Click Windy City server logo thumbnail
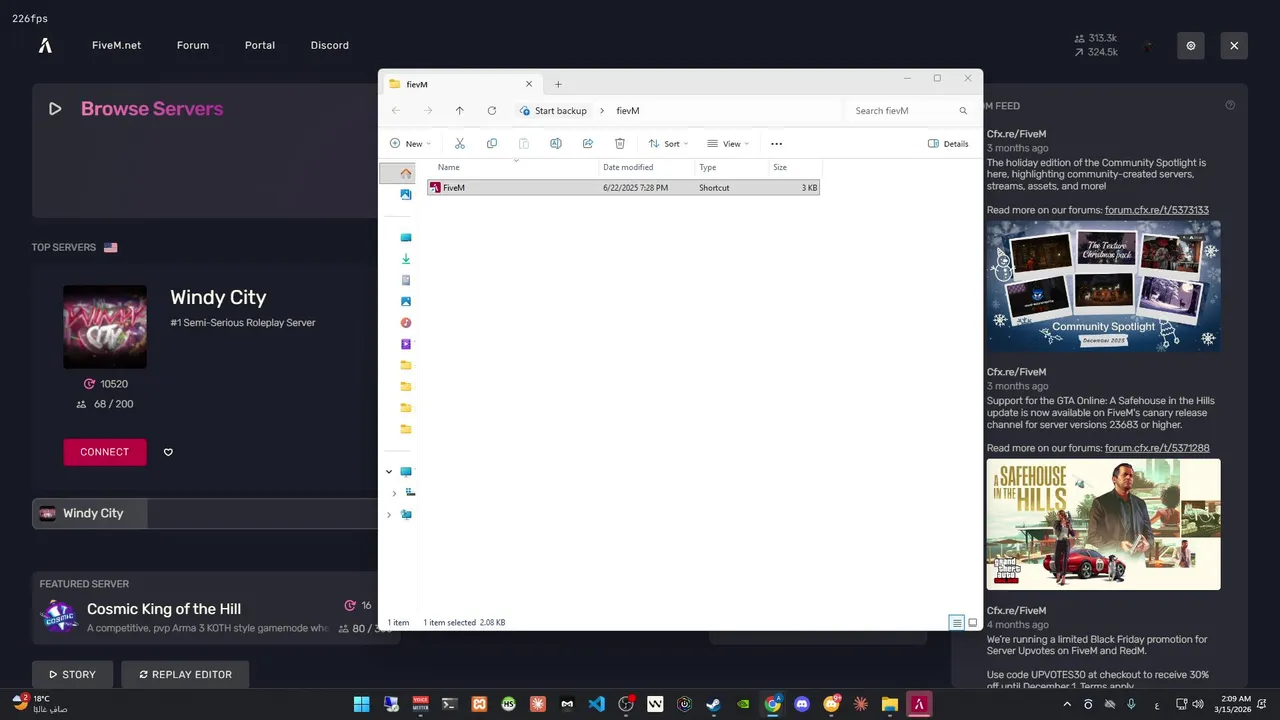This screenshot has width=1280, height=720. pos(105,327)
